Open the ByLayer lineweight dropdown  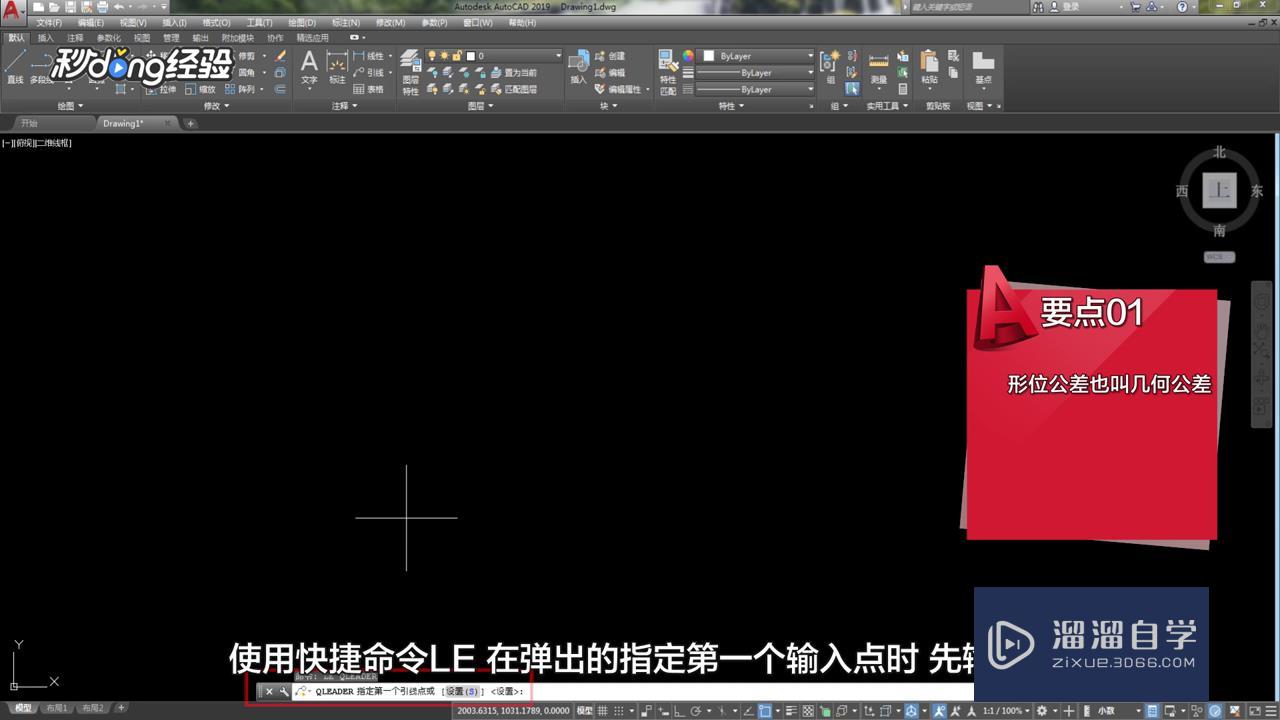coord(755,73)
